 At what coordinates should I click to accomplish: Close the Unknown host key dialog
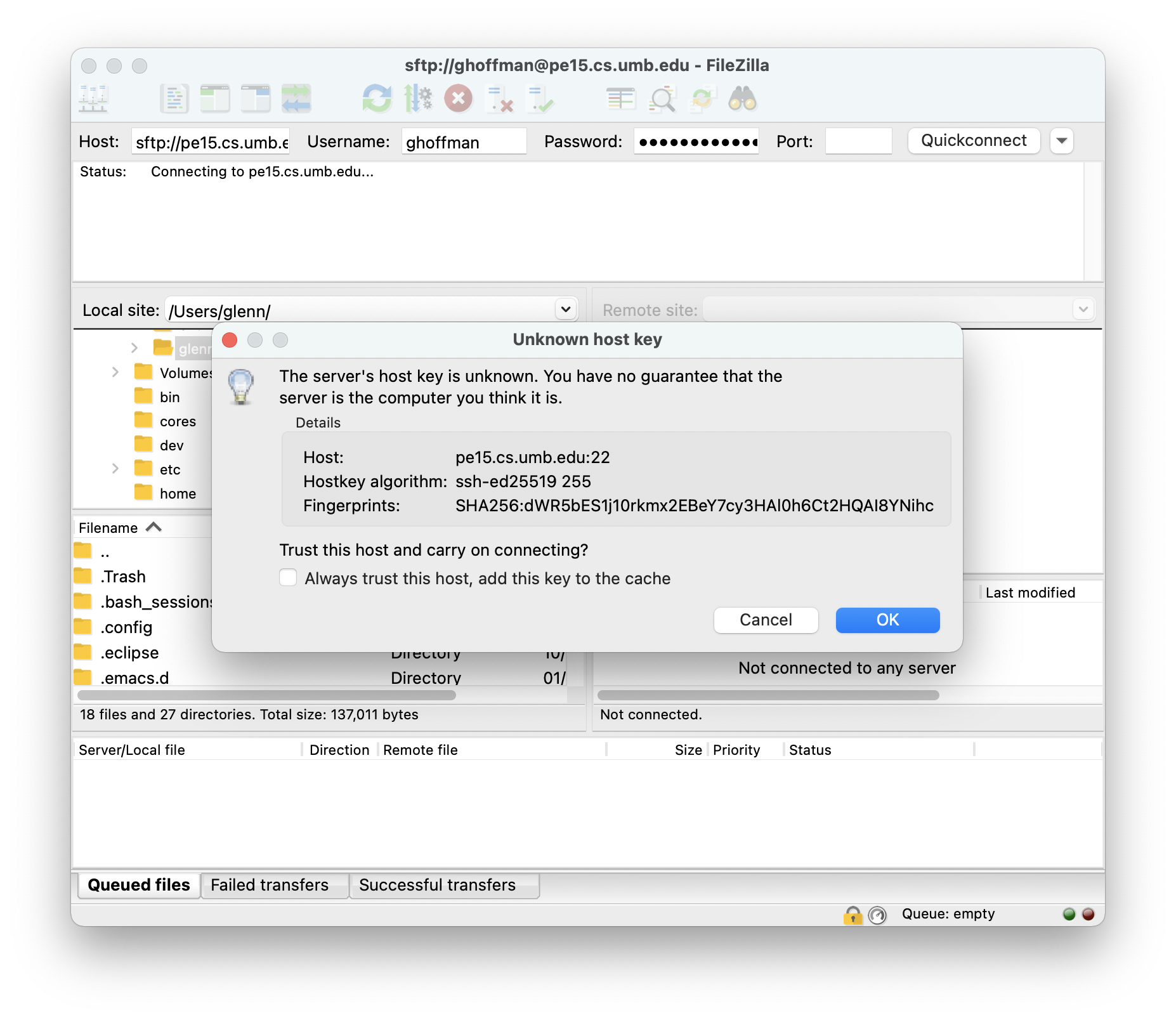(x=230, y=340)
